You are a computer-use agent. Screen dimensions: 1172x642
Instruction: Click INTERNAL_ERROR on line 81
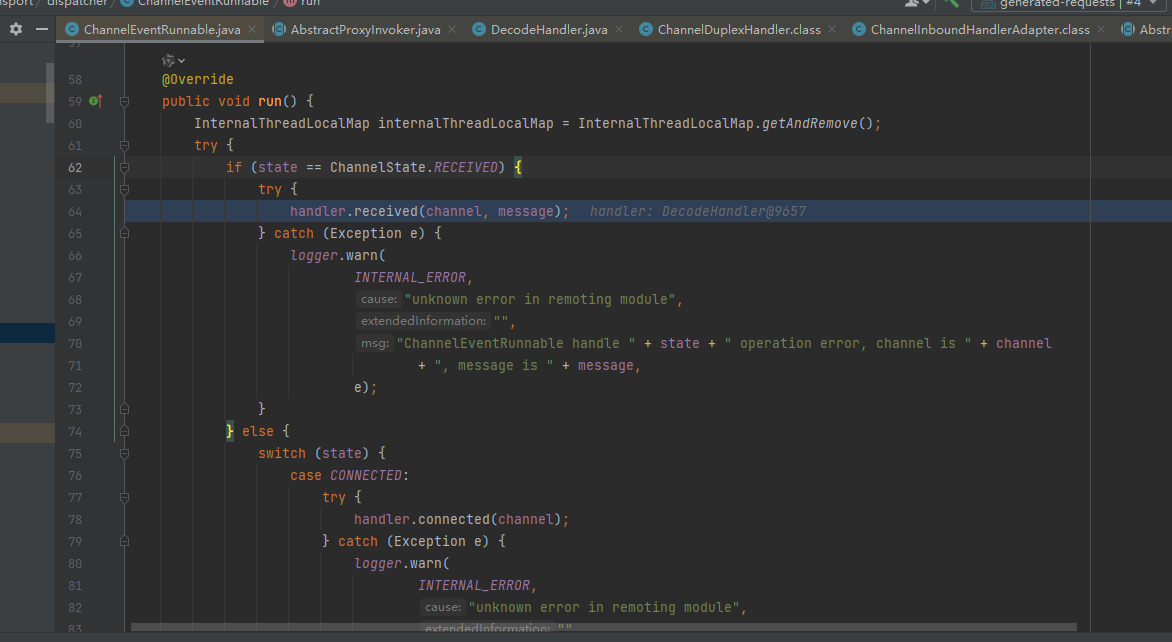474,585
